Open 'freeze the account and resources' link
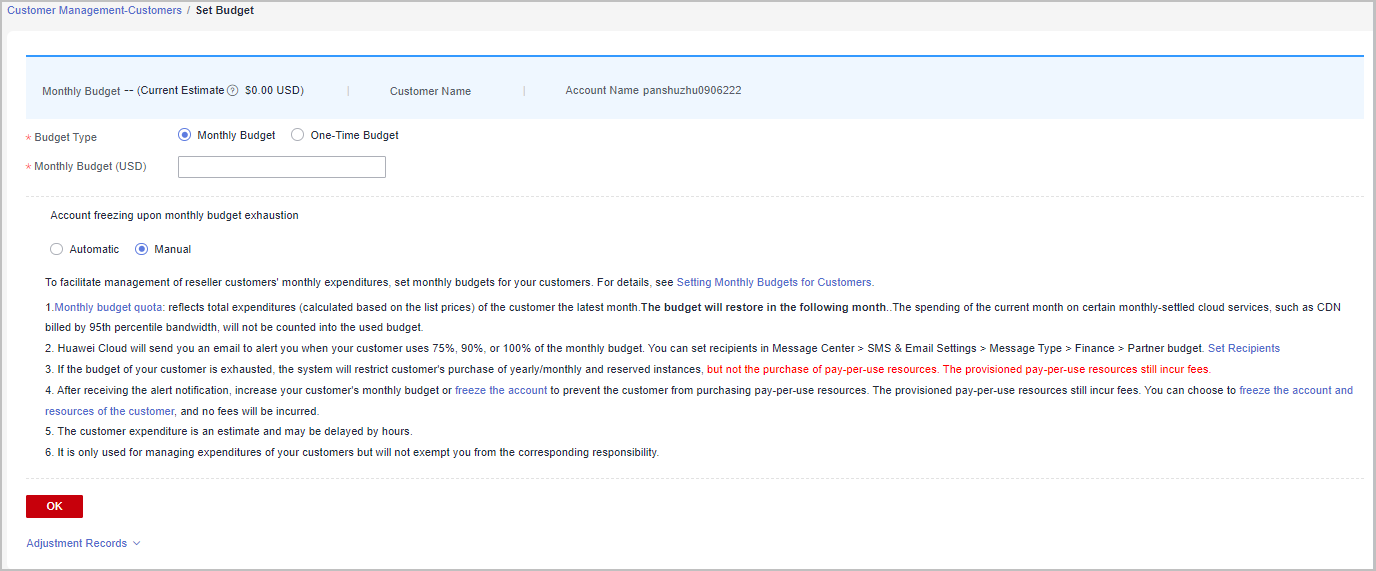The width and height of the screenshot is (1376, 571). (1295, 390)
